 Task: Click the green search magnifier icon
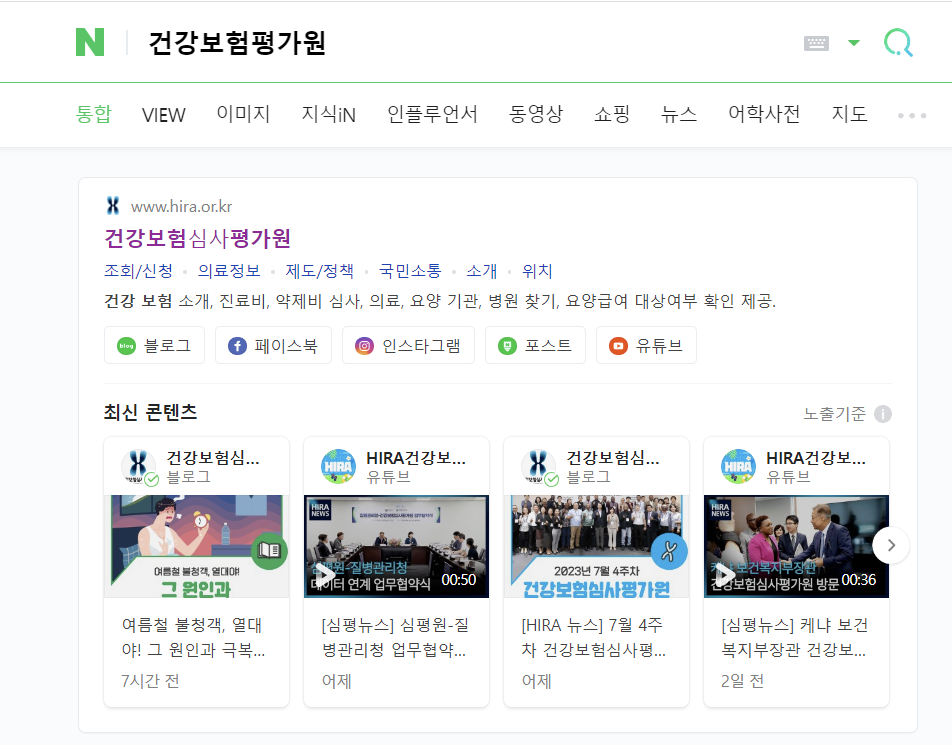click(x=897, y=41)
